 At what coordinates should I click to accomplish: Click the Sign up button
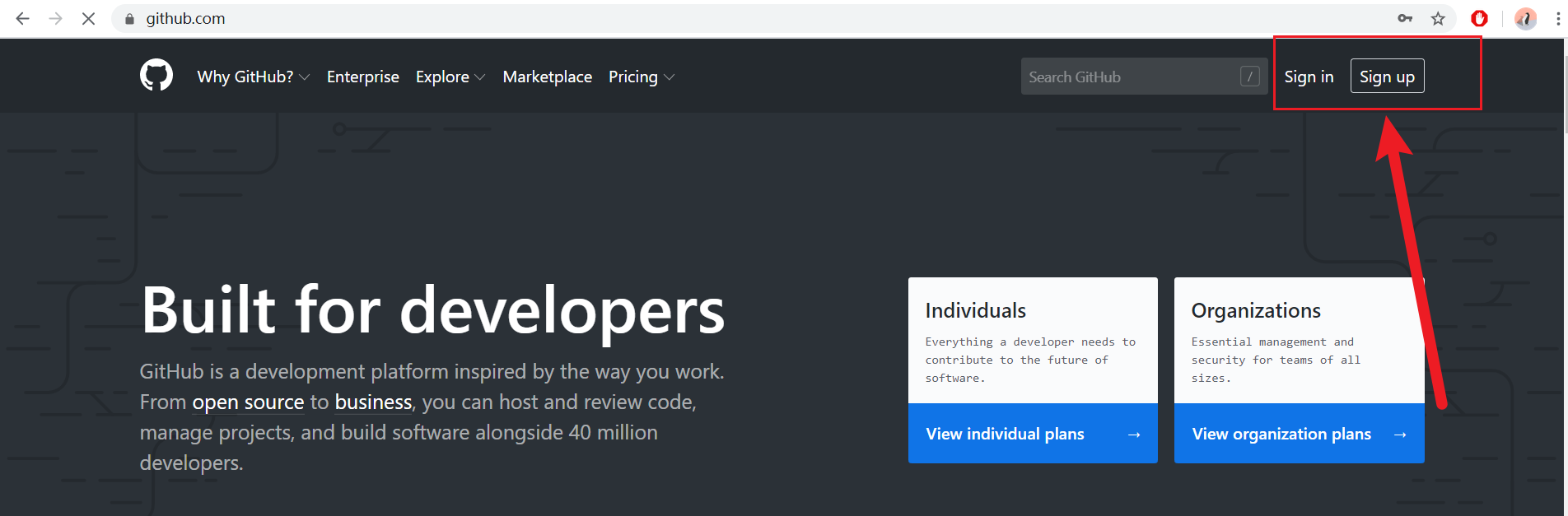click(x=1388, y=77)
